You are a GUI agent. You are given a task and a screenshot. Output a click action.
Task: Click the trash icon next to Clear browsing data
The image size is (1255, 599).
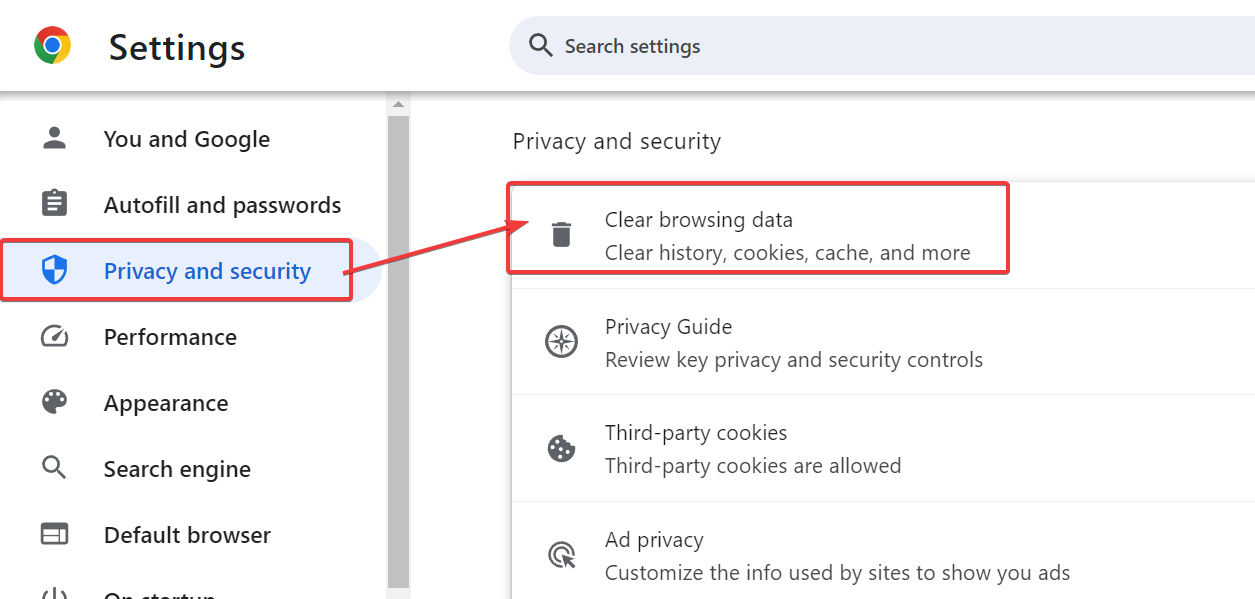[562, 233]
